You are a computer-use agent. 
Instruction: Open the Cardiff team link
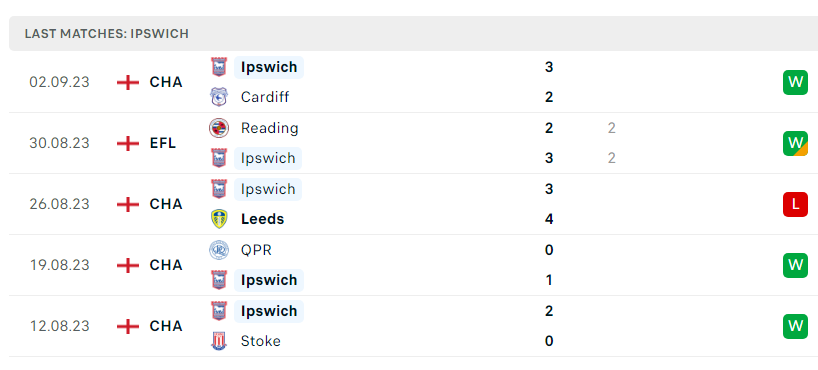265,97
